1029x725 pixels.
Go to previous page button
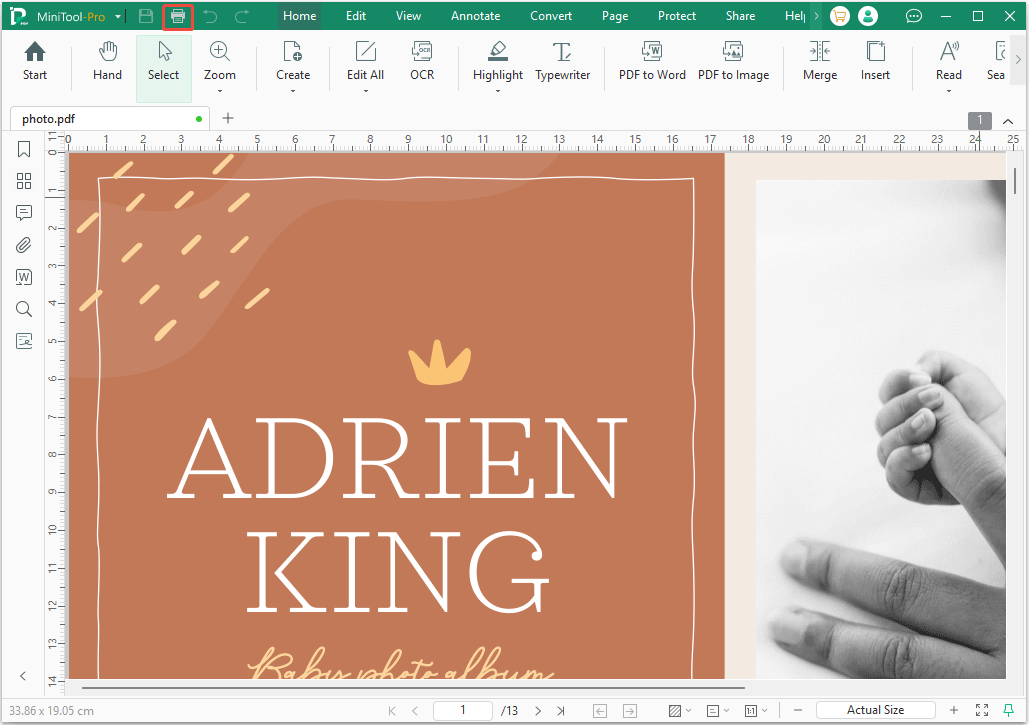coord(415,711)
